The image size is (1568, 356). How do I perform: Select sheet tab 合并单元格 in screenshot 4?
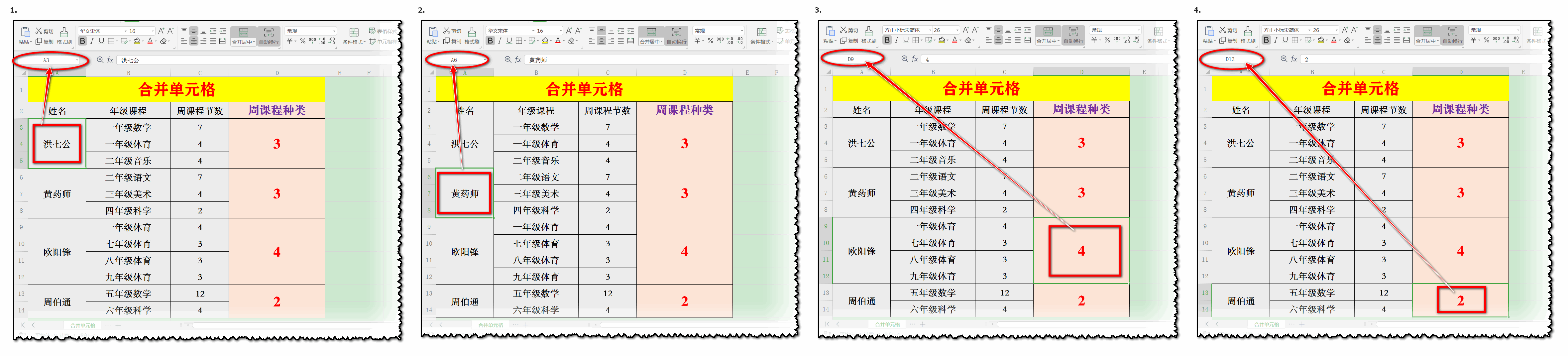tap(1266, 325)
